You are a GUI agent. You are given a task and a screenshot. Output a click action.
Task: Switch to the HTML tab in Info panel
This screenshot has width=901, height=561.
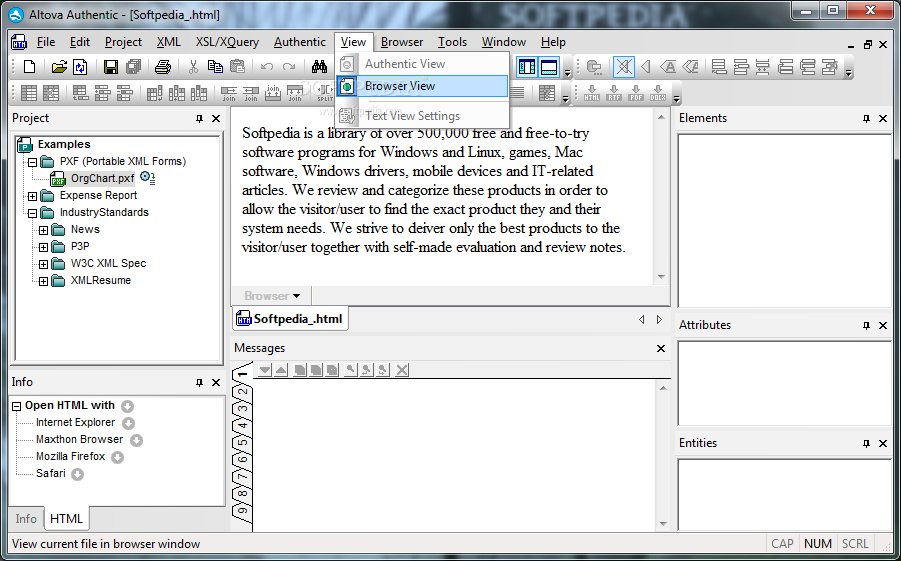[67, 518]
